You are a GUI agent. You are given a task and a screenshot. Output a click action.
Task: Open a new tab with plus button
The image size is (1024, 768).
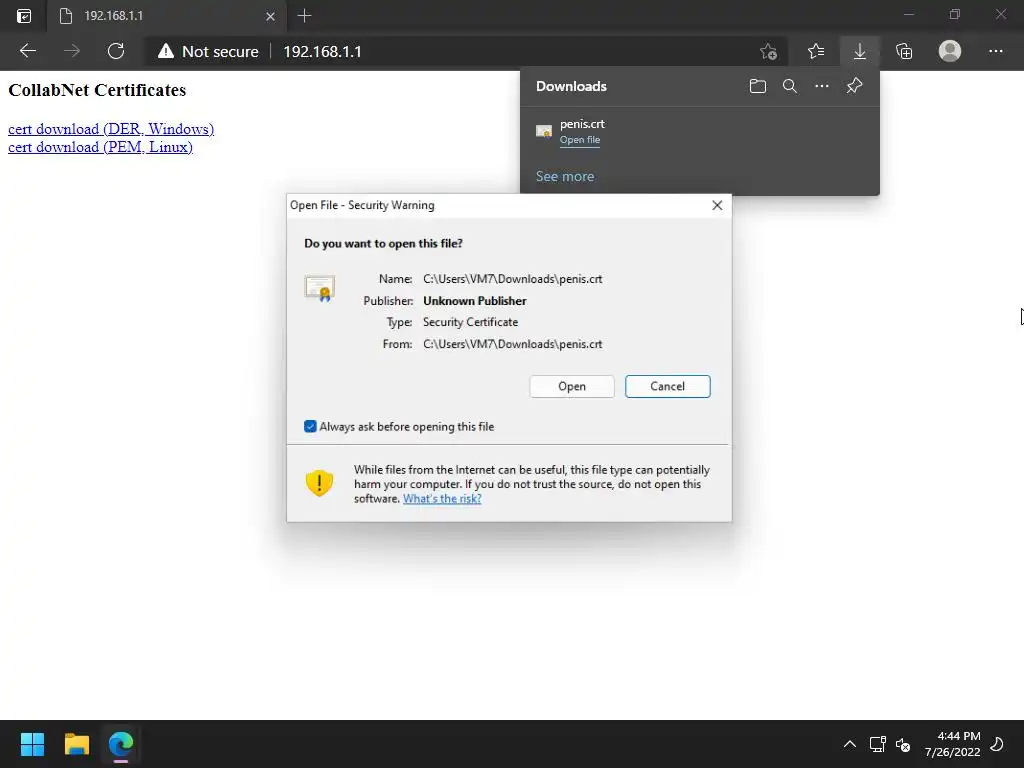point(304,16)
